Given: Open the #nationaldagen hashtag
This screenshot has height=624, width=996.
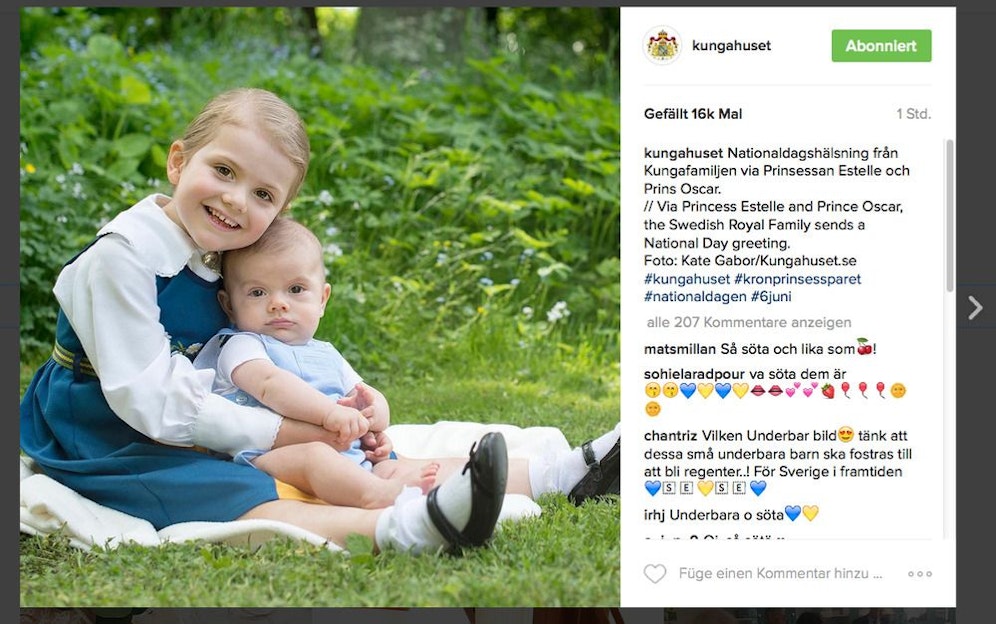Looking at the screenshot, I should pyautogui.click(x=695, y=297).
